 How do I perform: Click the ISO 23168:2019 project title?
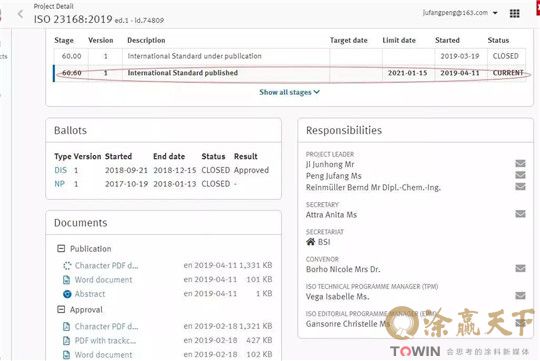pyautogui.click(x=73, y=19)
